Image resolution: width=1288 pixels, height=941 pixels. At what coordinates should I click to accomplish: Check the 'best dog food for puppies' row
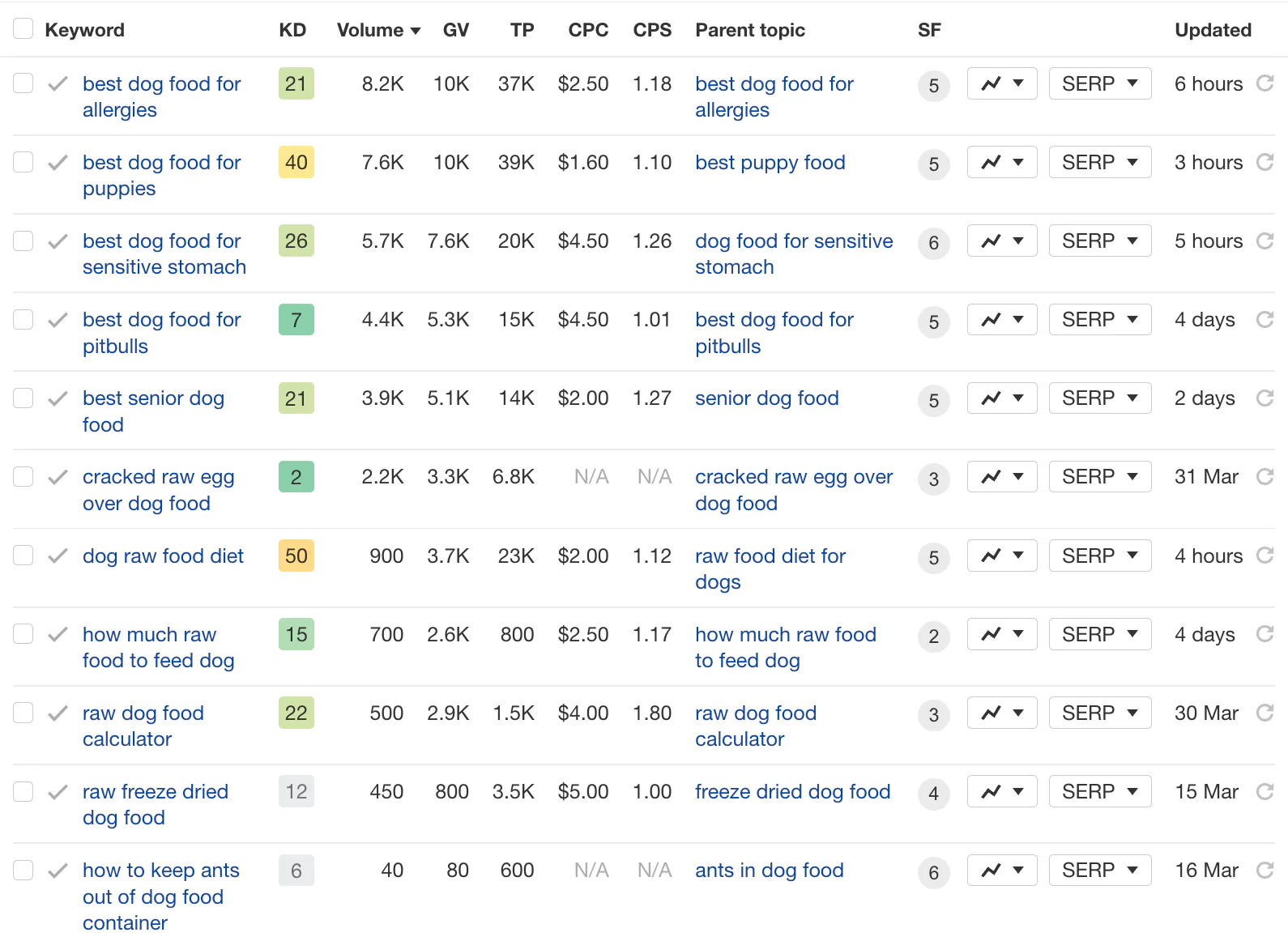[23, 161]
